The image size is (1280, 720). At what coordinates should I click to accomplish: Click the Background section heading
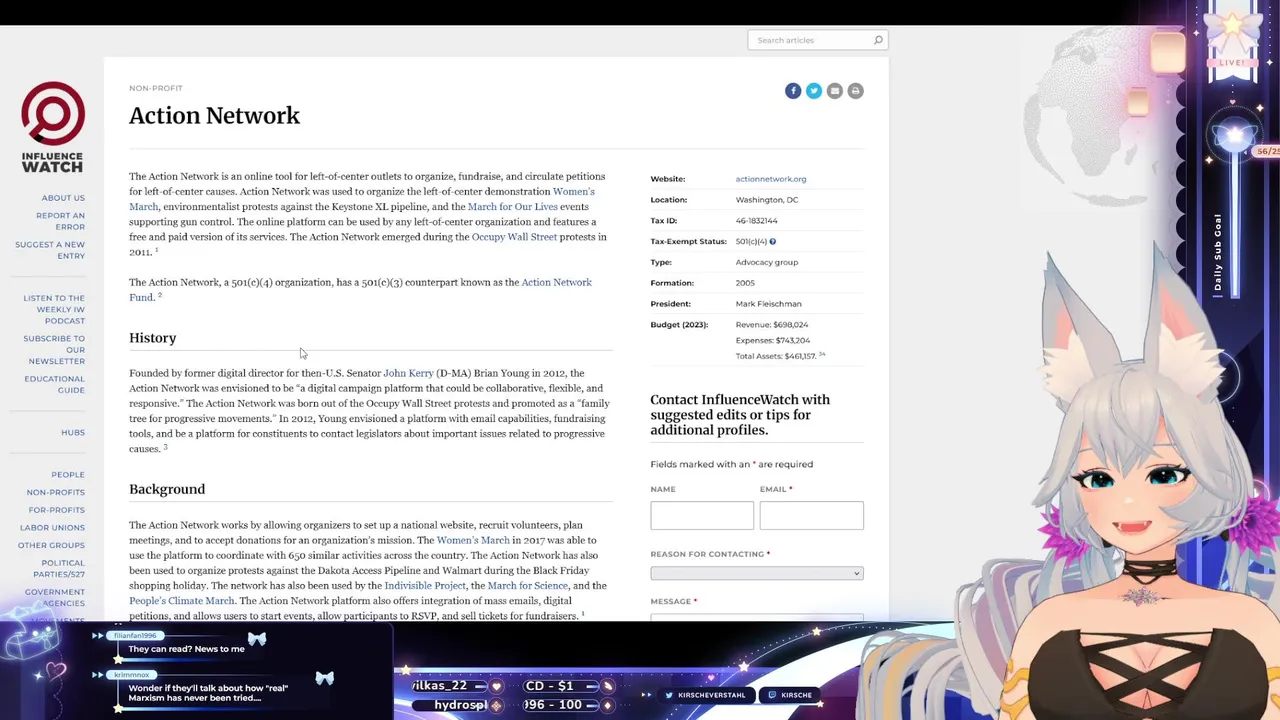(167, 489)
